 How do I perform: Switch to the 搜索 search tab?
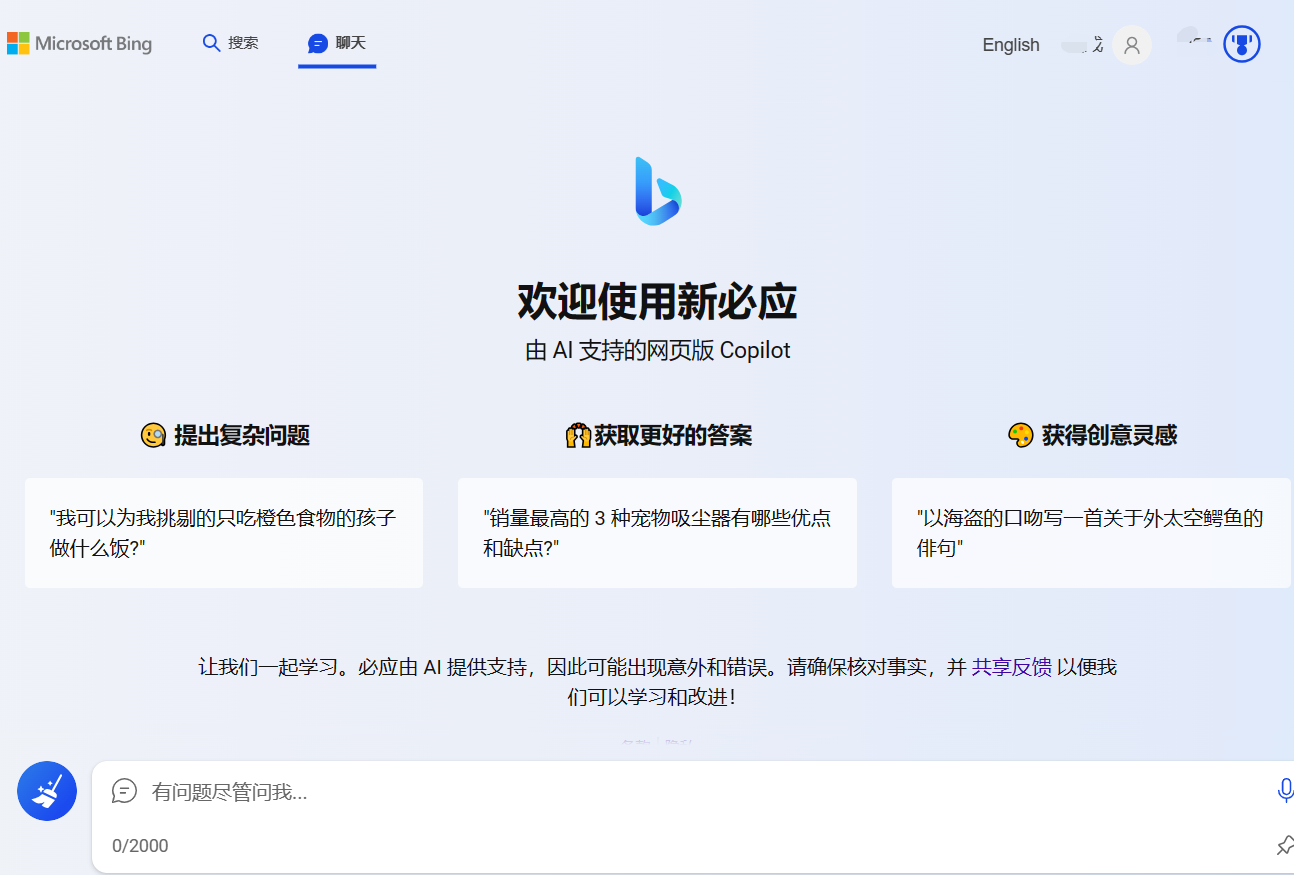point(231,43)
